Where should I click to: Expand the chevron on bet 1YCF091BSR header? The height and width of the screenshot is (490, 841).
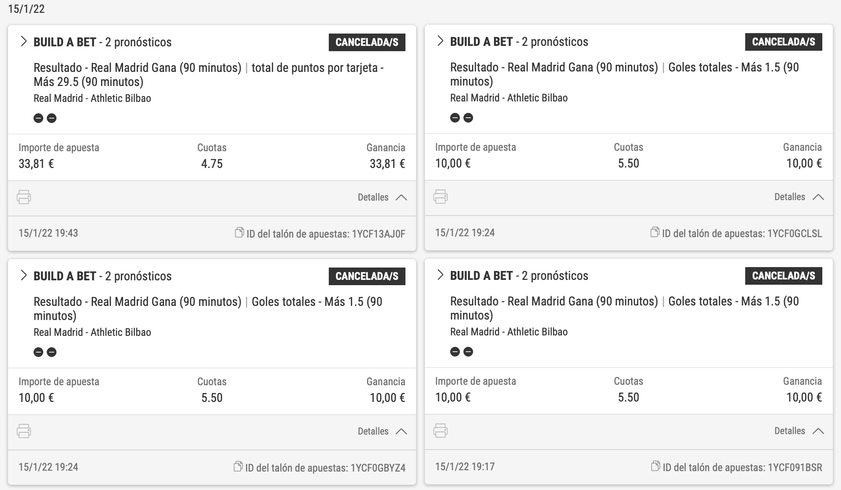440,274
